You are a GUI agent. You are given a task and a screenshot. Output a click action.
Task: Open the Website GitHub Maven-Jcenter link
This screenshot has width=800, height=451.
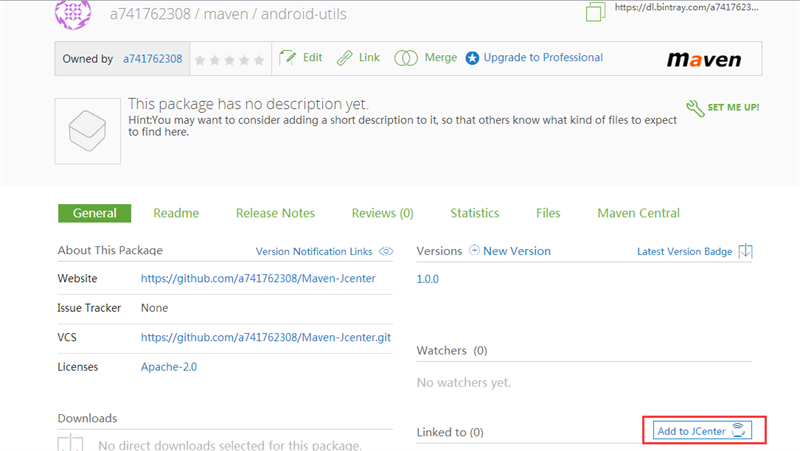pyautogui.click(x=258, y=279)
